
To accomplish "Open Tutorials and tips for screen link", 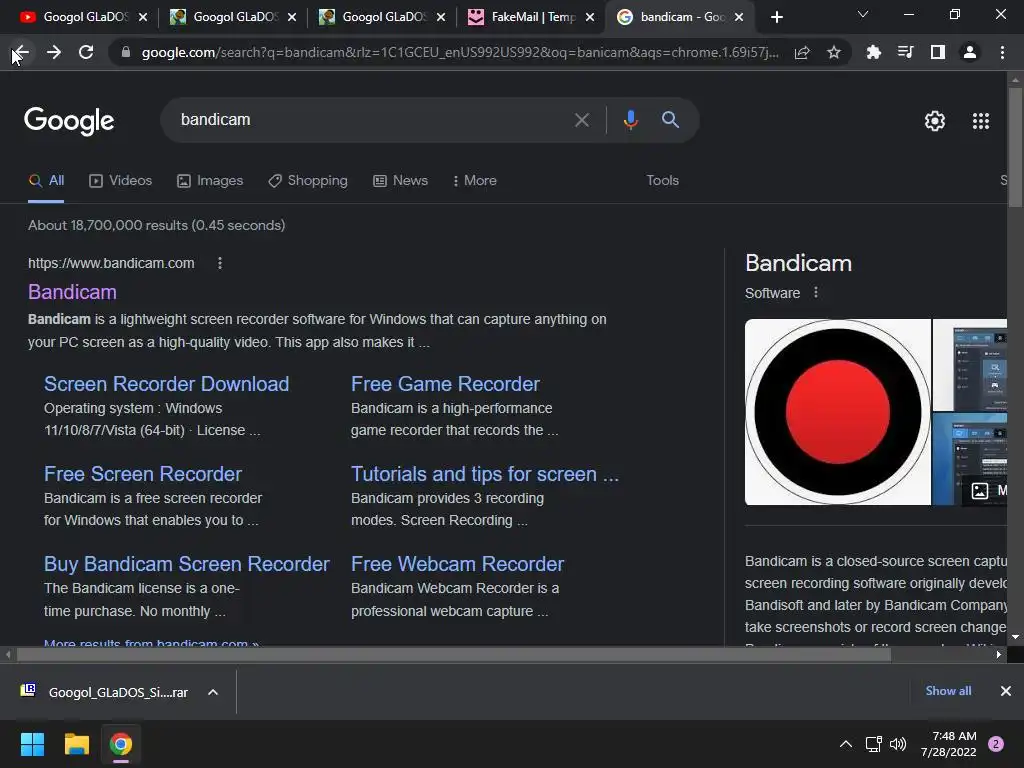I will (x=485, y=474).
